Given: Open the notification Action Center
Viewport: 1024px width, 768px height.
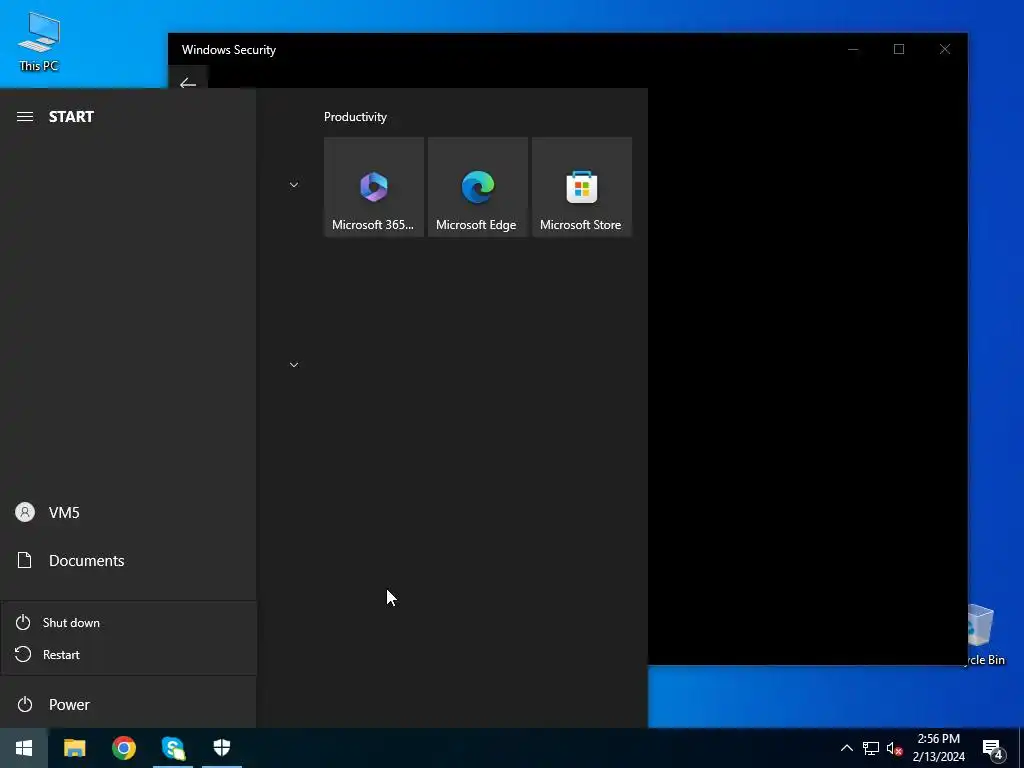Looking at the screenshot, I should [993, 748].
